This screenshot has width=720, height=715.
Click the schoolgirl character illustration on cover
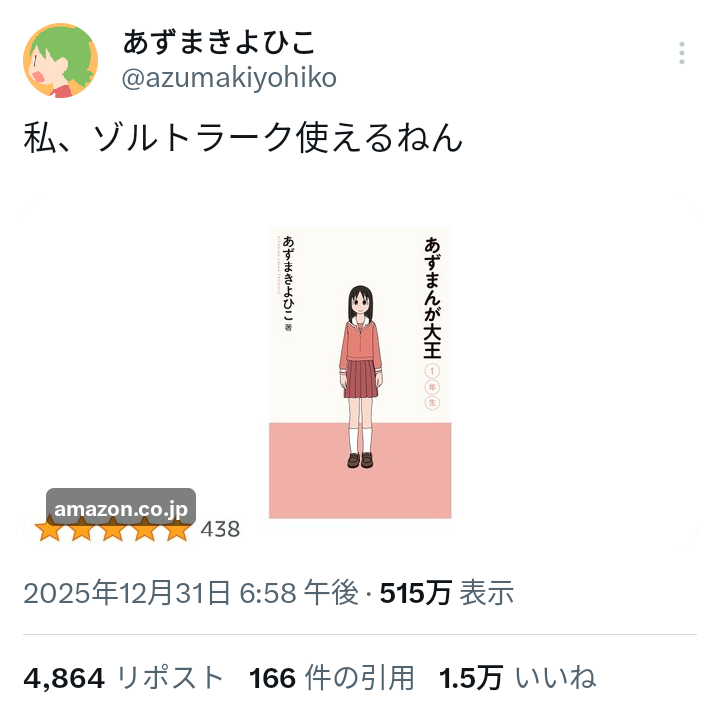pyautogui.click(x=361, y=377)
